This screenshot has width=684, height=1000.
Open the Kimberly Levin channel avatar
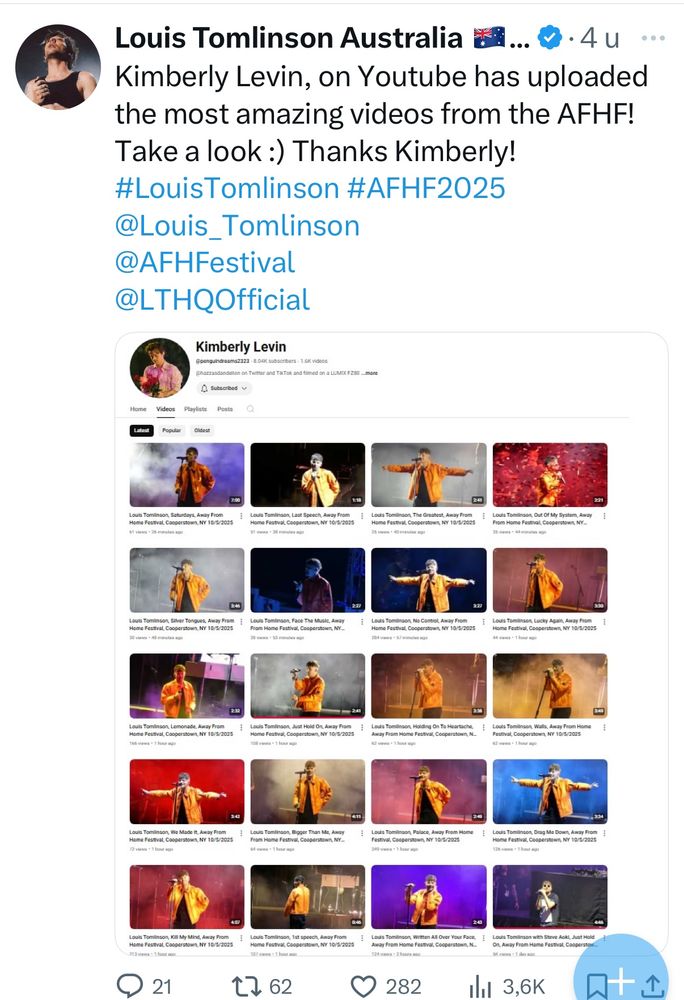pyautogui.click(x=159, y=367)
